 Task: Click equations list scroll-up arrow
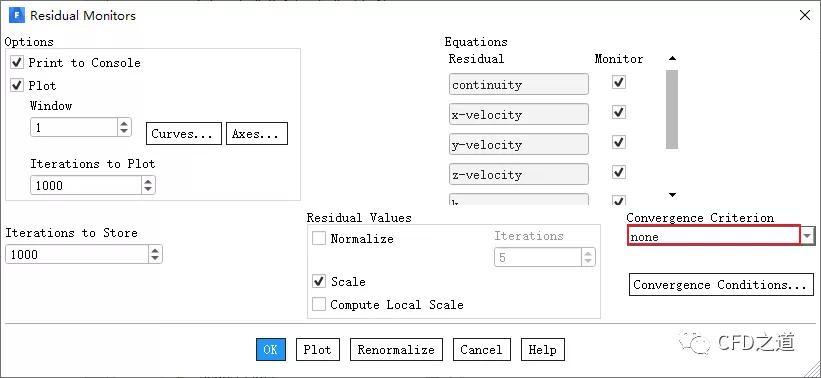[x=672, y=59]
